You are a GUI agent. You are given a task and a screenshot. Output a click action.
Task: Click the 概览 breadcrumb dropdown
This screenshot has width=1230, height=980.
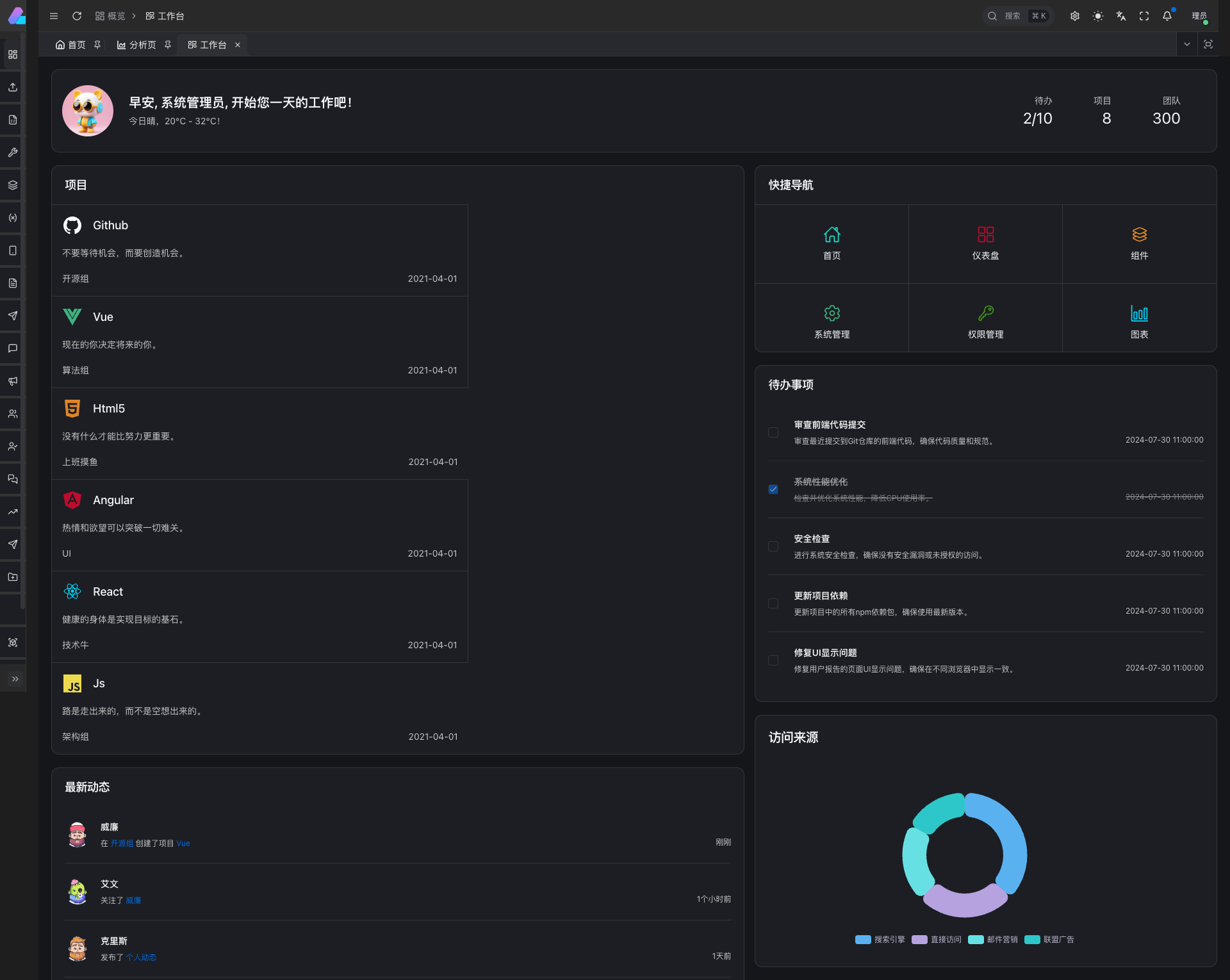[110, 16]
